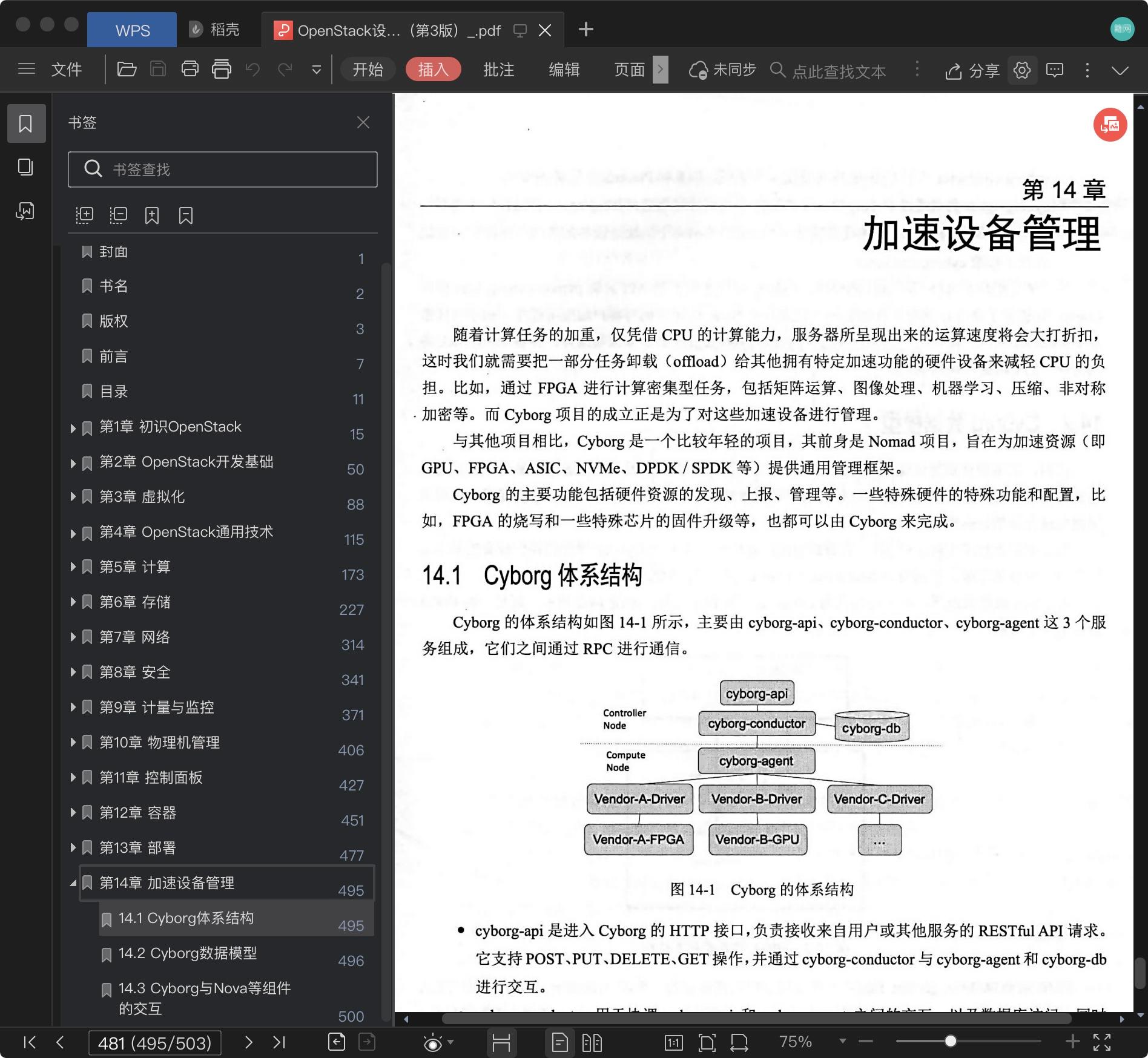This screenshot has width=1148, height=1058.
Task: Toggle two-page view mode
Action: pos(592,1042)
